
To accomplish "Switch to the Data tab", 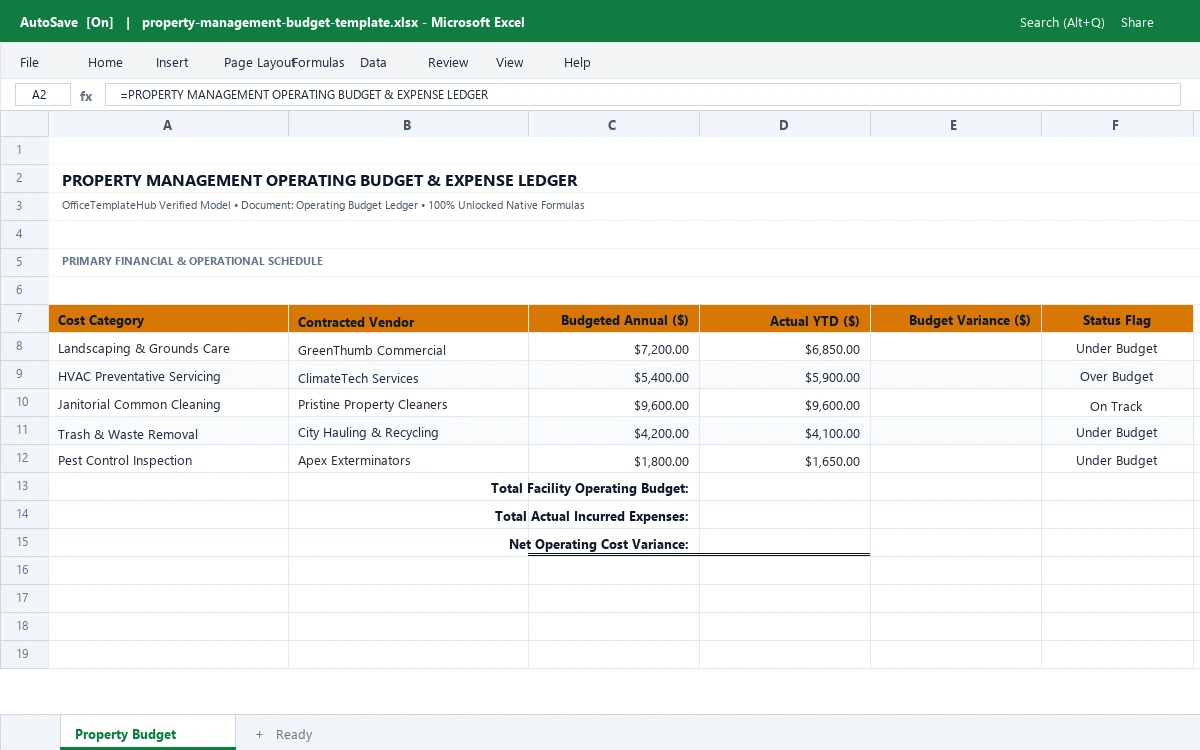I will pyautogui.click(x=373, y=62).
